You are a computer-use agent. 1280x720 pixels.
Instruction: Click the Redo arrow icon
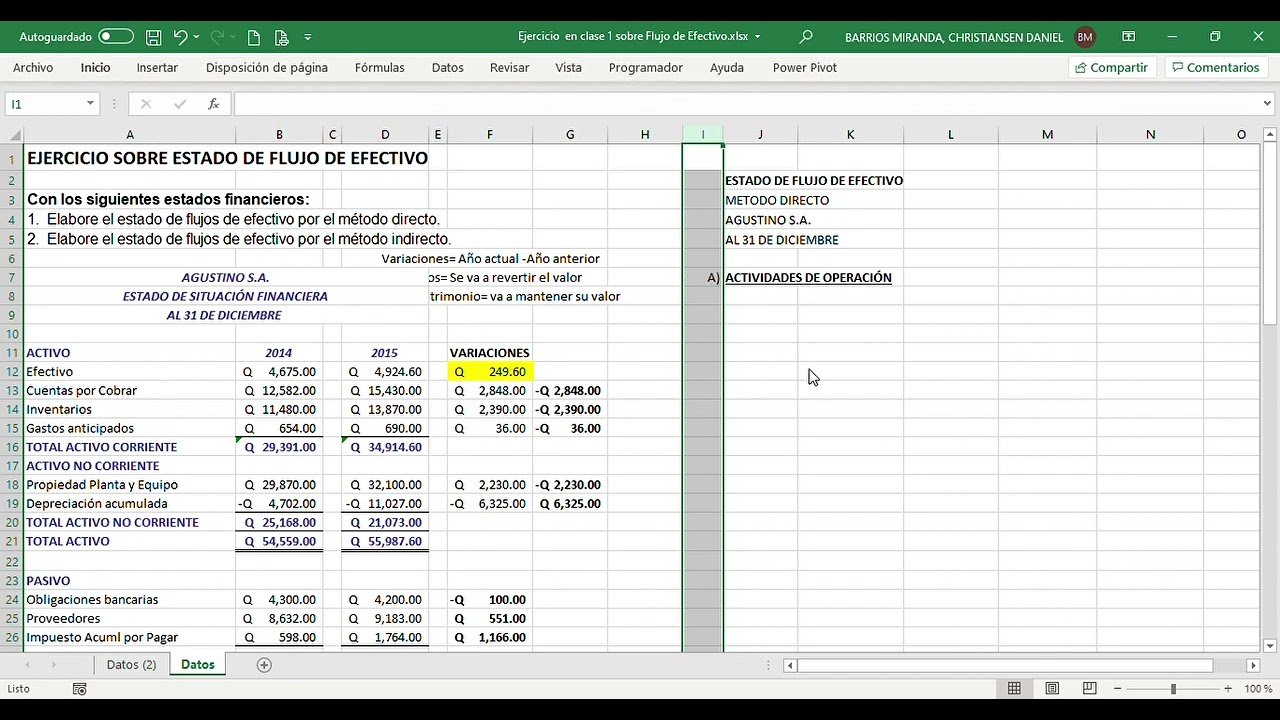point(216,37)
